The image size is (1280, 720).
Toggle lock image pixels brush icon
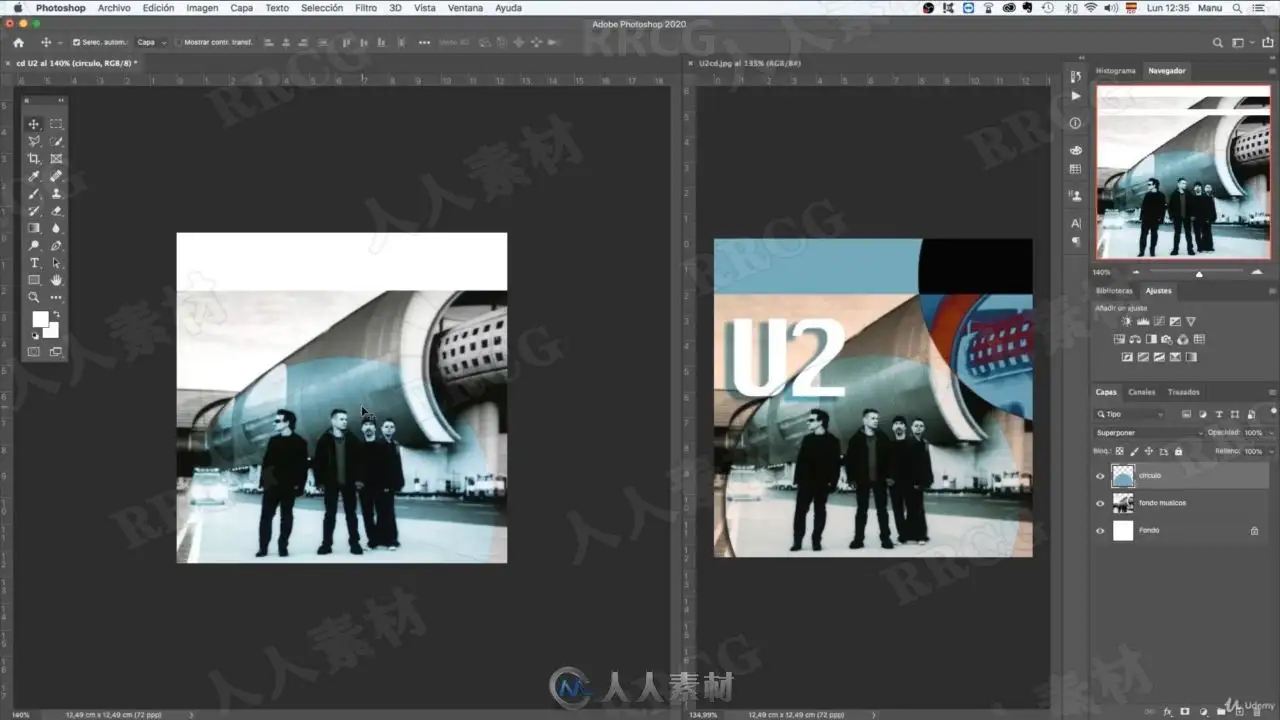[x=1134, y=451]
